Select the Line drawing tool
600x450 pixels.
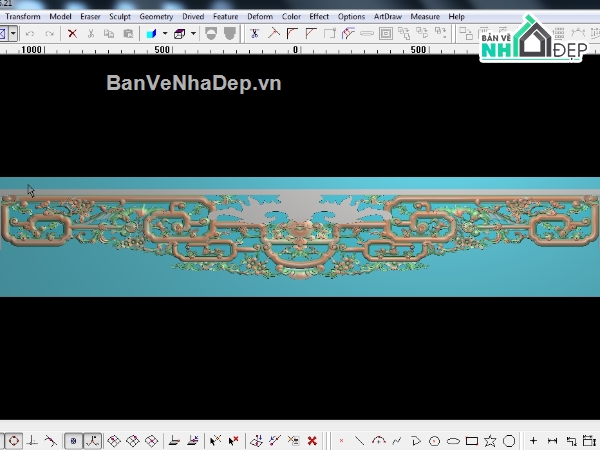[359, 441]
